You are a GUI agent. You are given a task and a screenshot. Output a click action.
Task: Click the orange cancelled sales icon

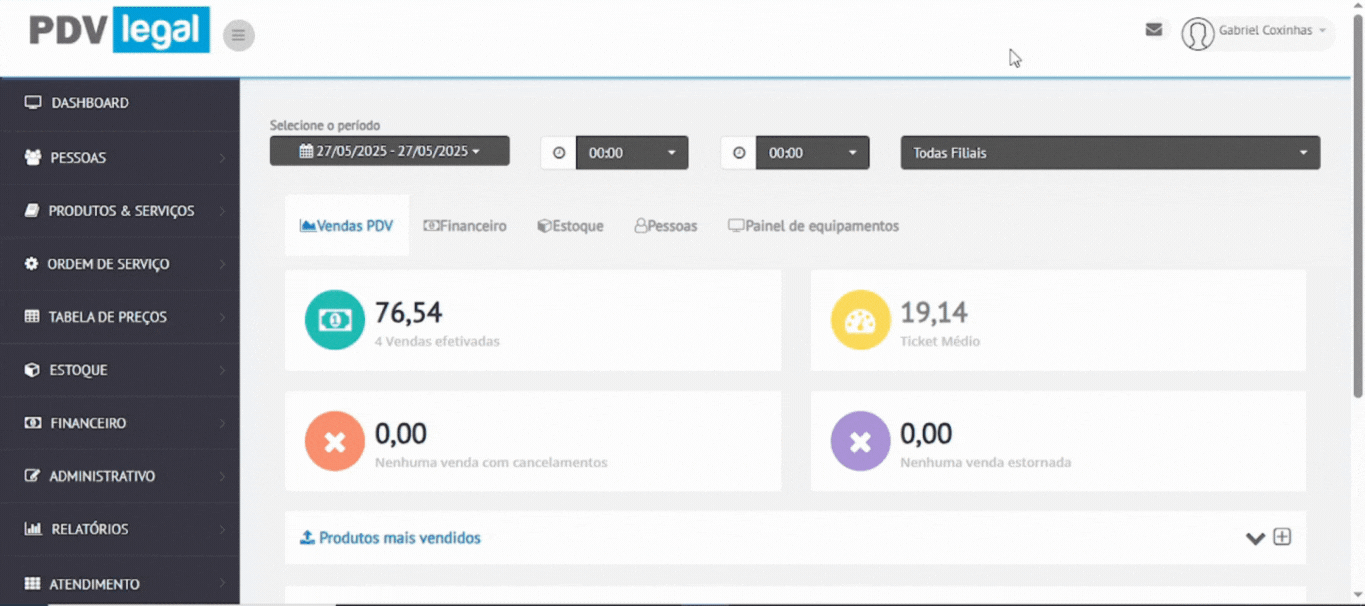(334, 441)
